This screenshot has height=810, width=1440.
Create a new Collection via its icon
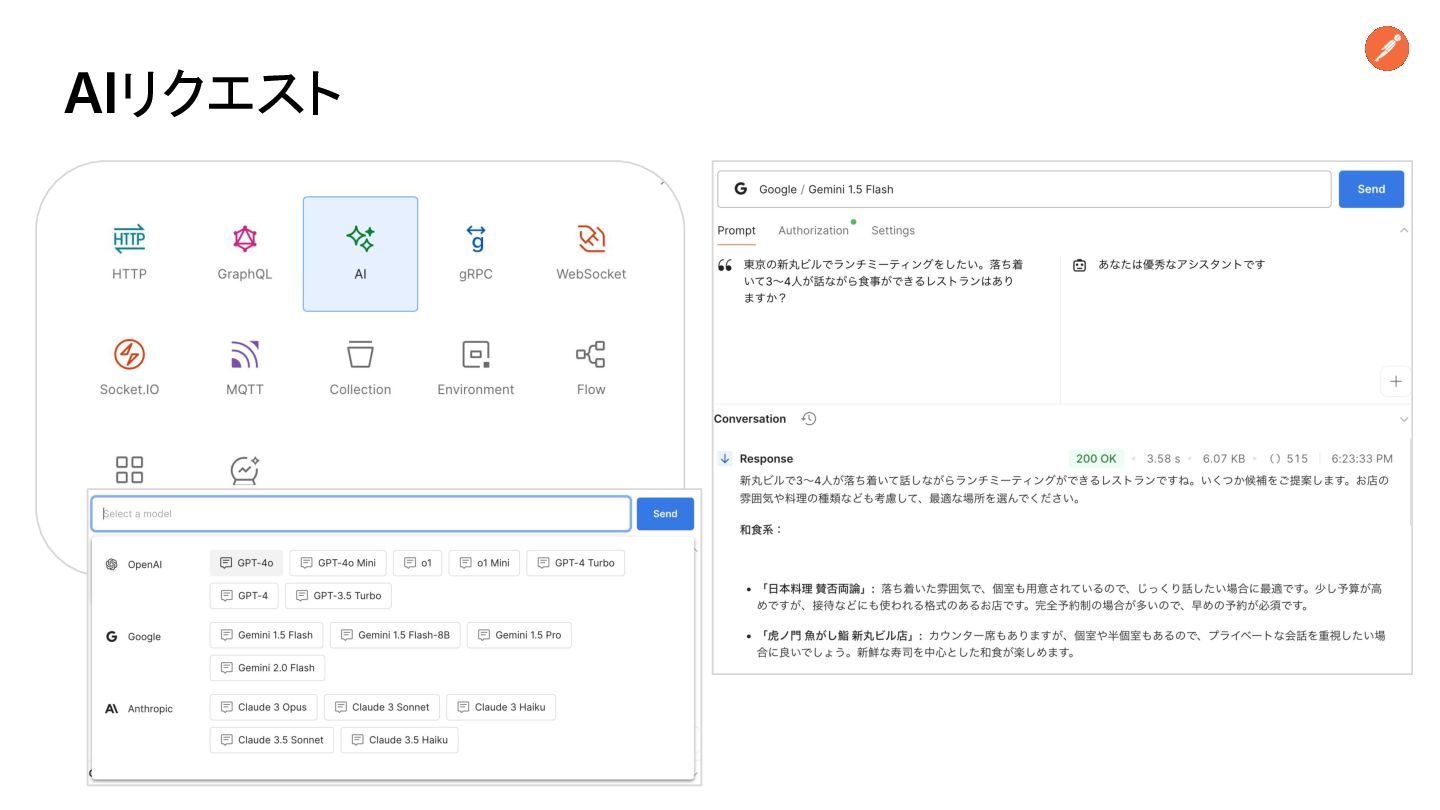pos(360,354)
